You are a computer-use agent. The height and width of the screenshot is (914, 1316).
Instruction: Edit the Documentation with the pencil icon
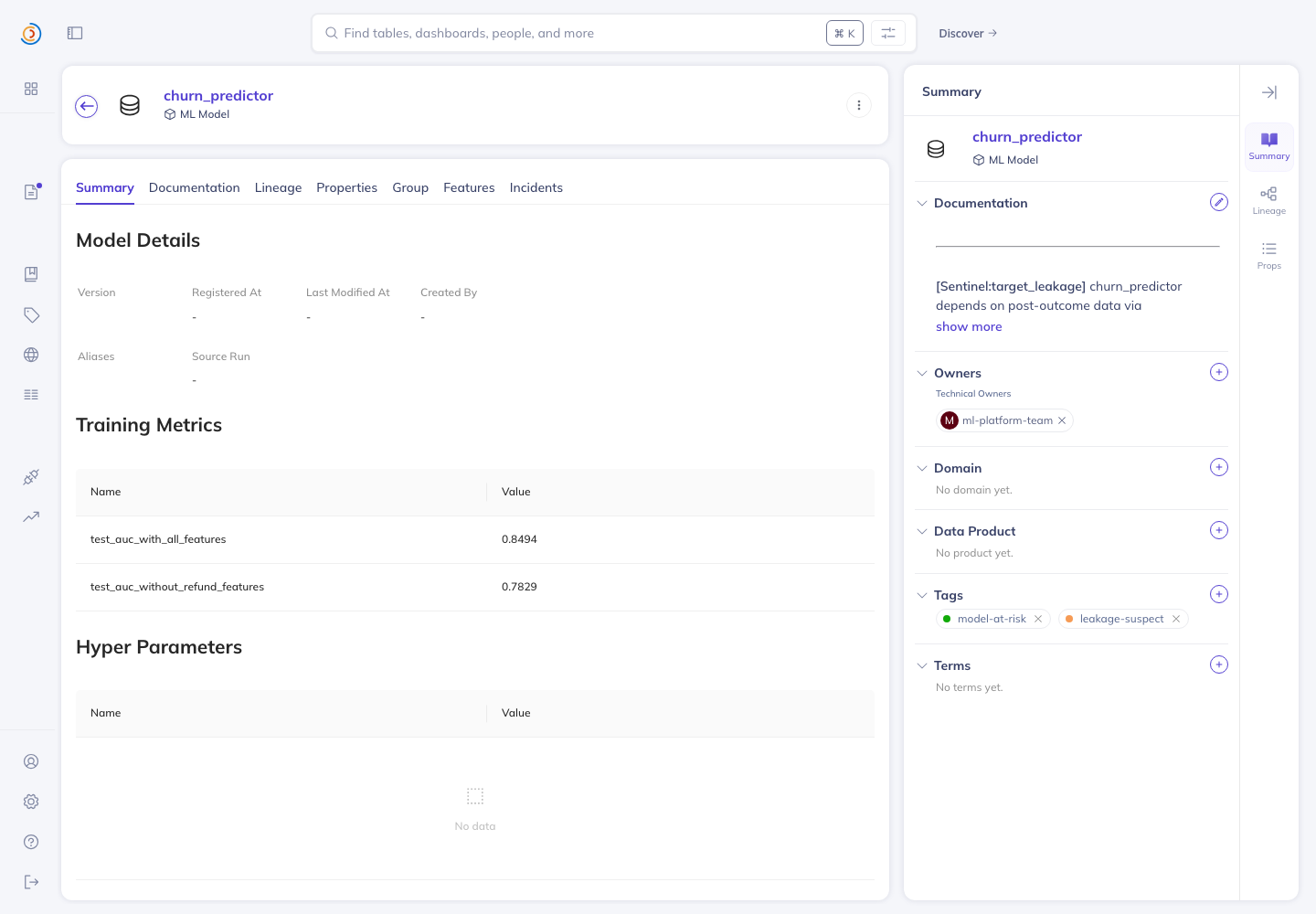coord(1219,202)
